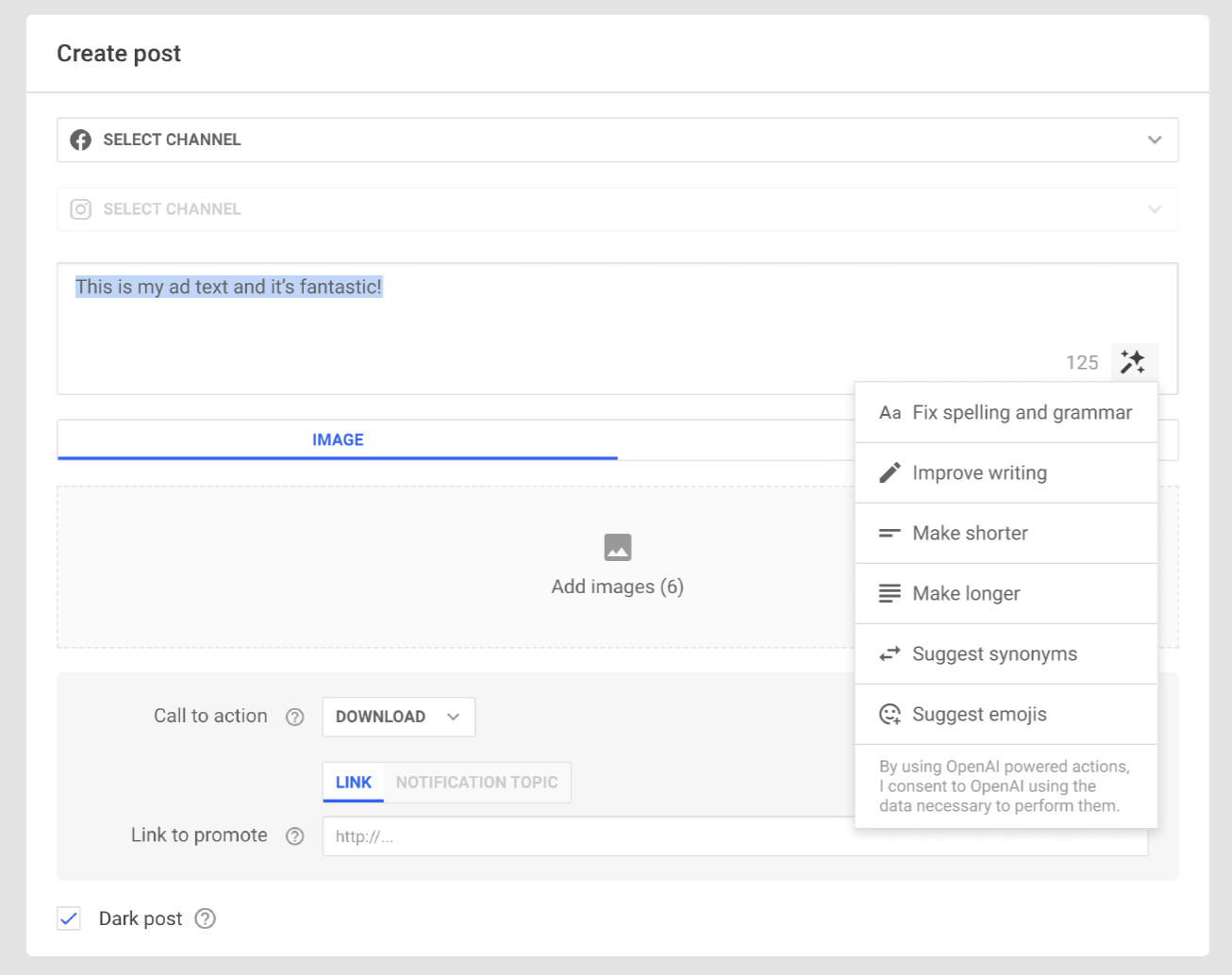
Task: Choose Improve writing from AI menu
Action: click(1007, 473)
